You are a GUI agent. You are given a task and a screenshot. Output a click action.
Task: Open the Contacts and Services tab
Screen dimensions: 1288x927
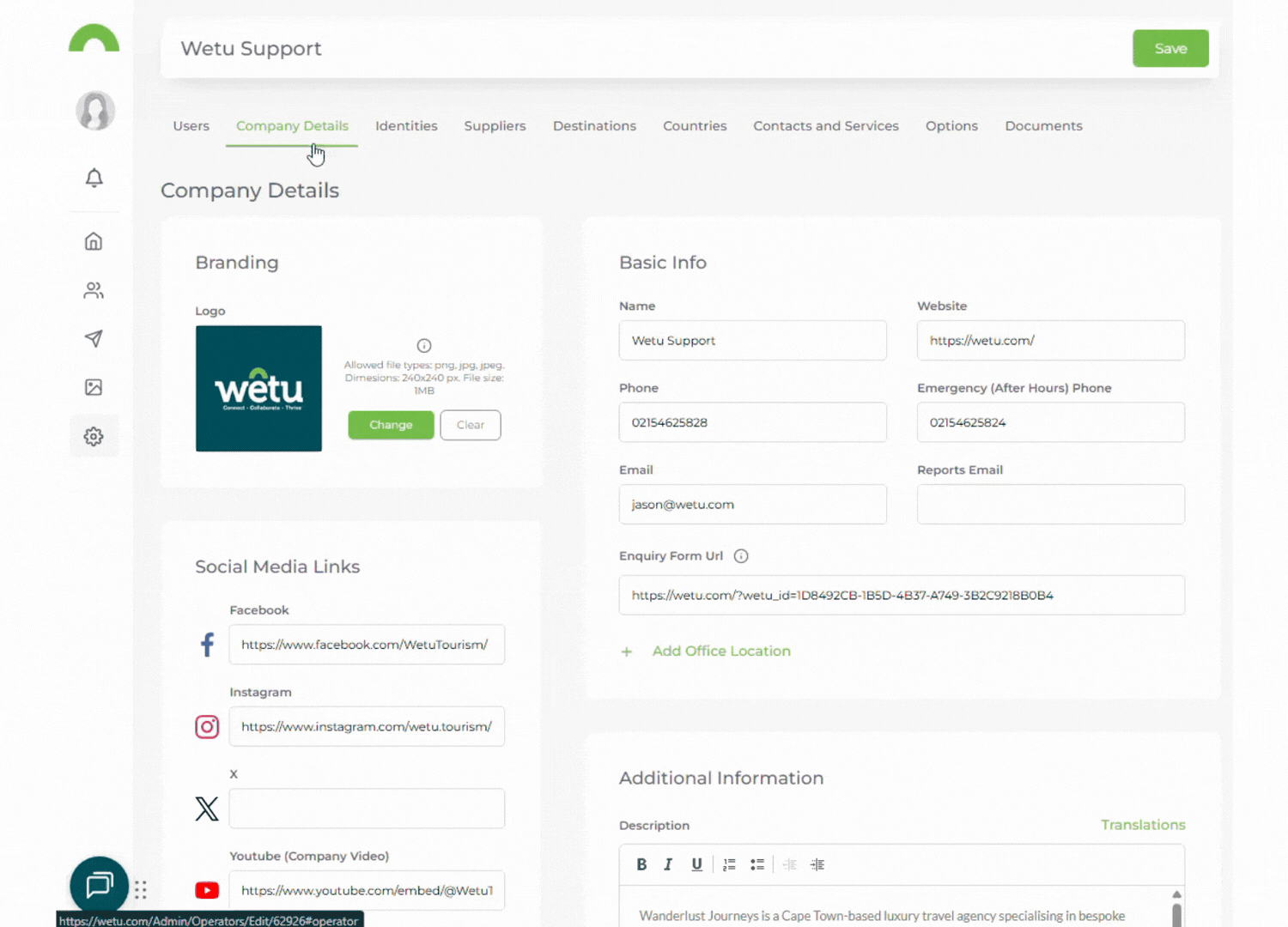pyautogui.click(x=825, y=126)
